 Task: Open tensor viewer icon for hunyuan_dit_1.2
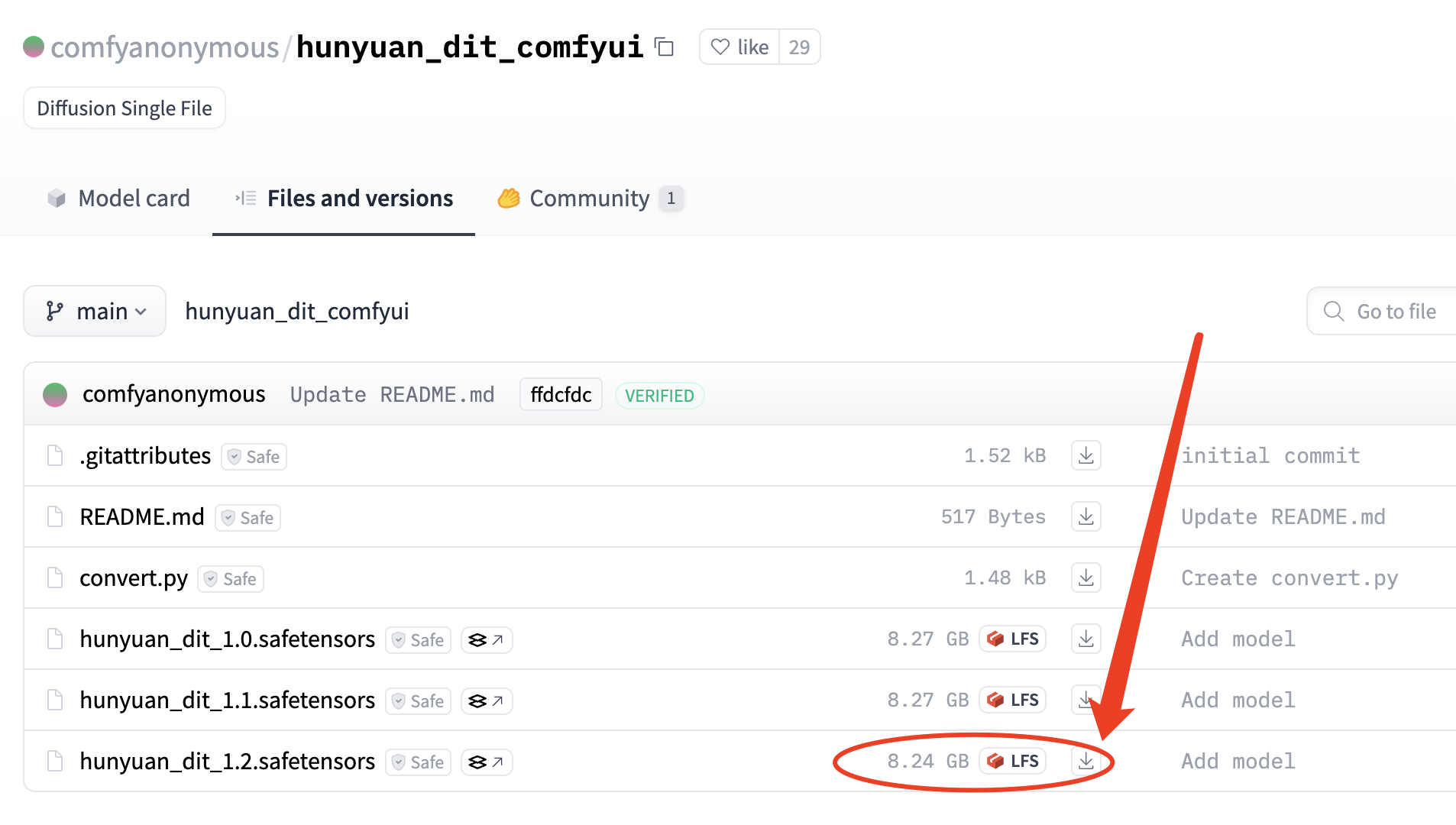click(x=487, y=762)
